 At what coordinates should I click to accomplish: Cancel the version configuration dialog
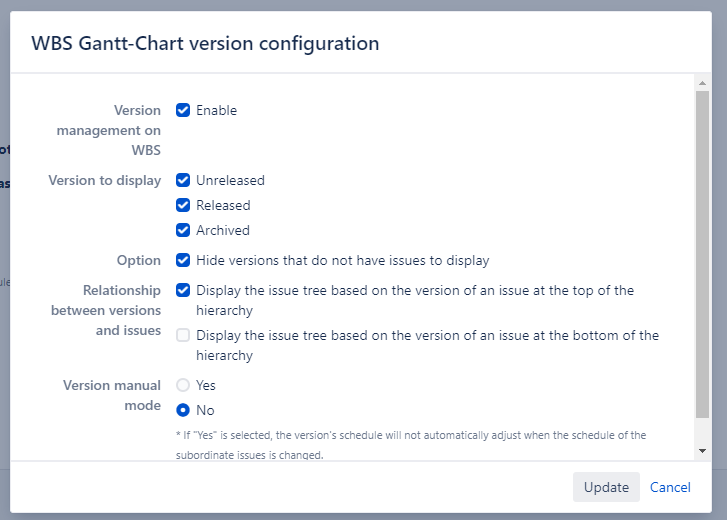(670, 487)
